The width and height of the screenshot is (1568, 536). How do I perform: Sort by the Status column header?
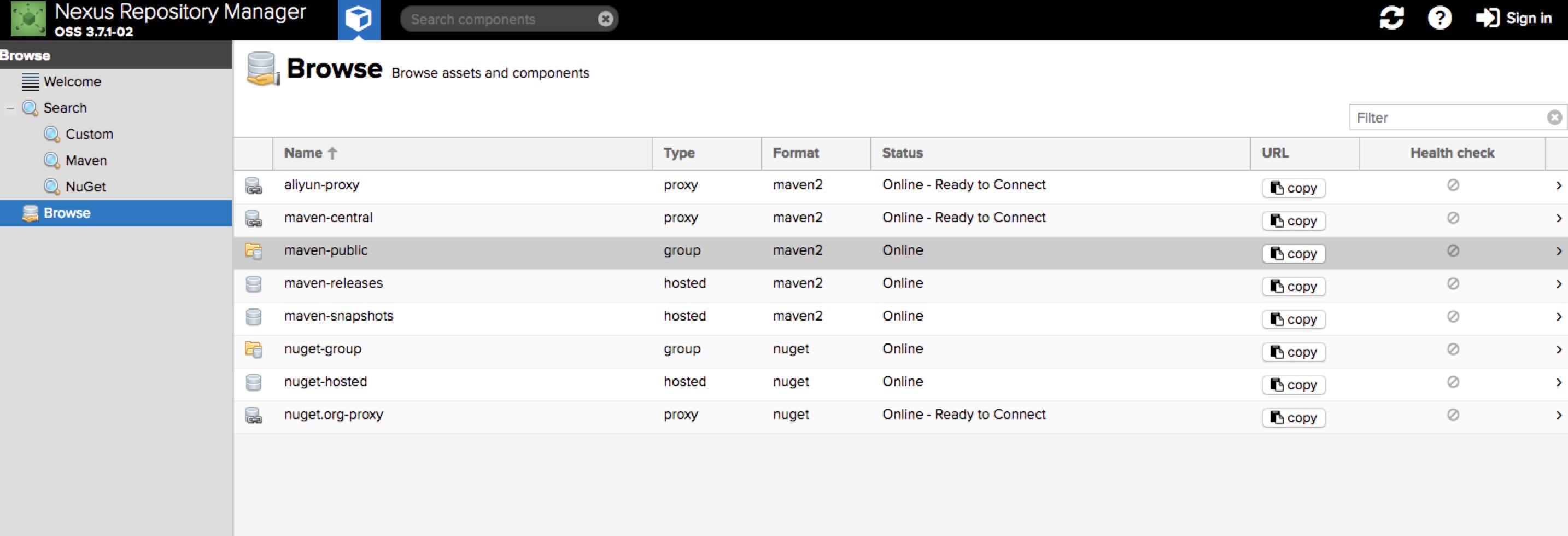(1060, 153)
